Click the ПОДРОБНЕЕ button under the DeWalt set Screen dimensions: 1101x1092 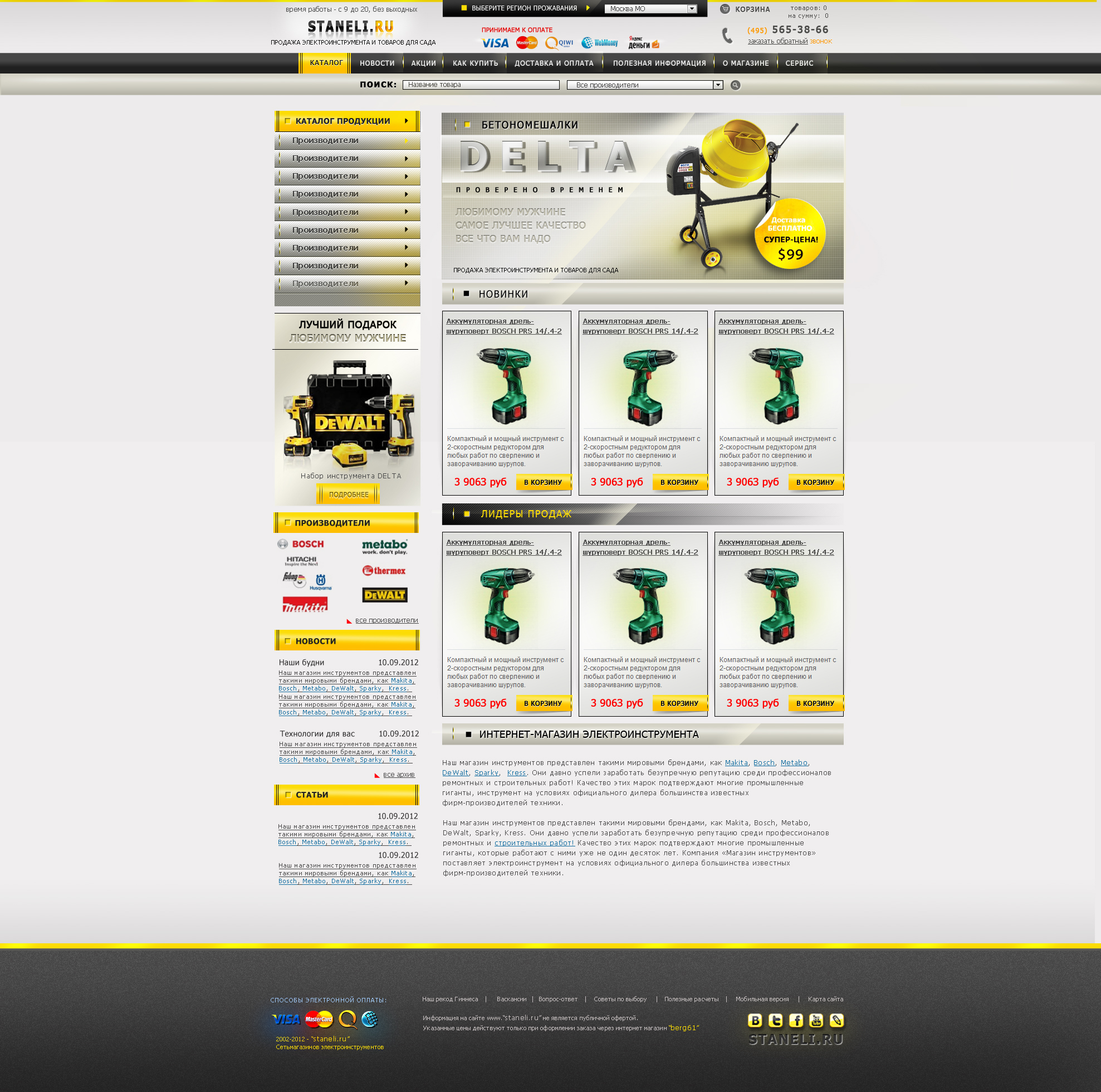[x=348, y=494]
